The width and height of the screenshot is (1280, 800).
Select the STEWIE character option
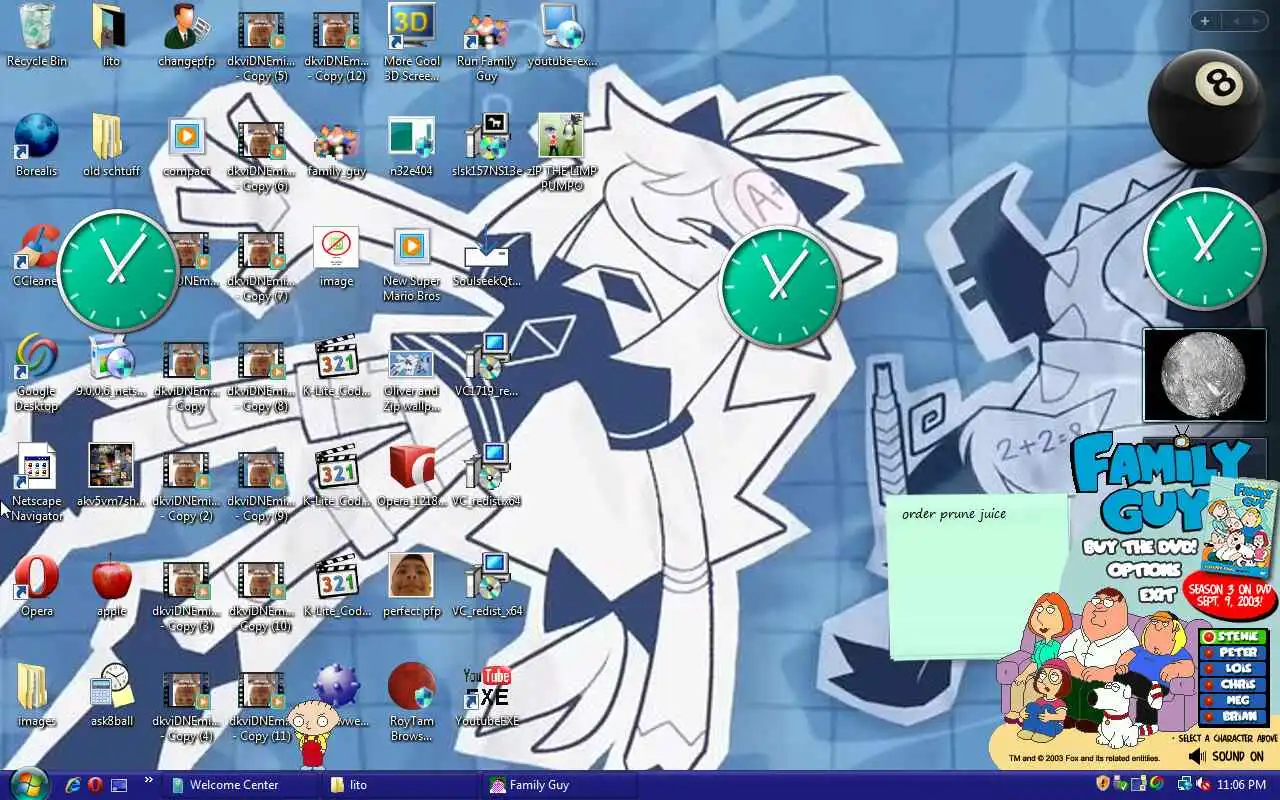click(1234, 637)
